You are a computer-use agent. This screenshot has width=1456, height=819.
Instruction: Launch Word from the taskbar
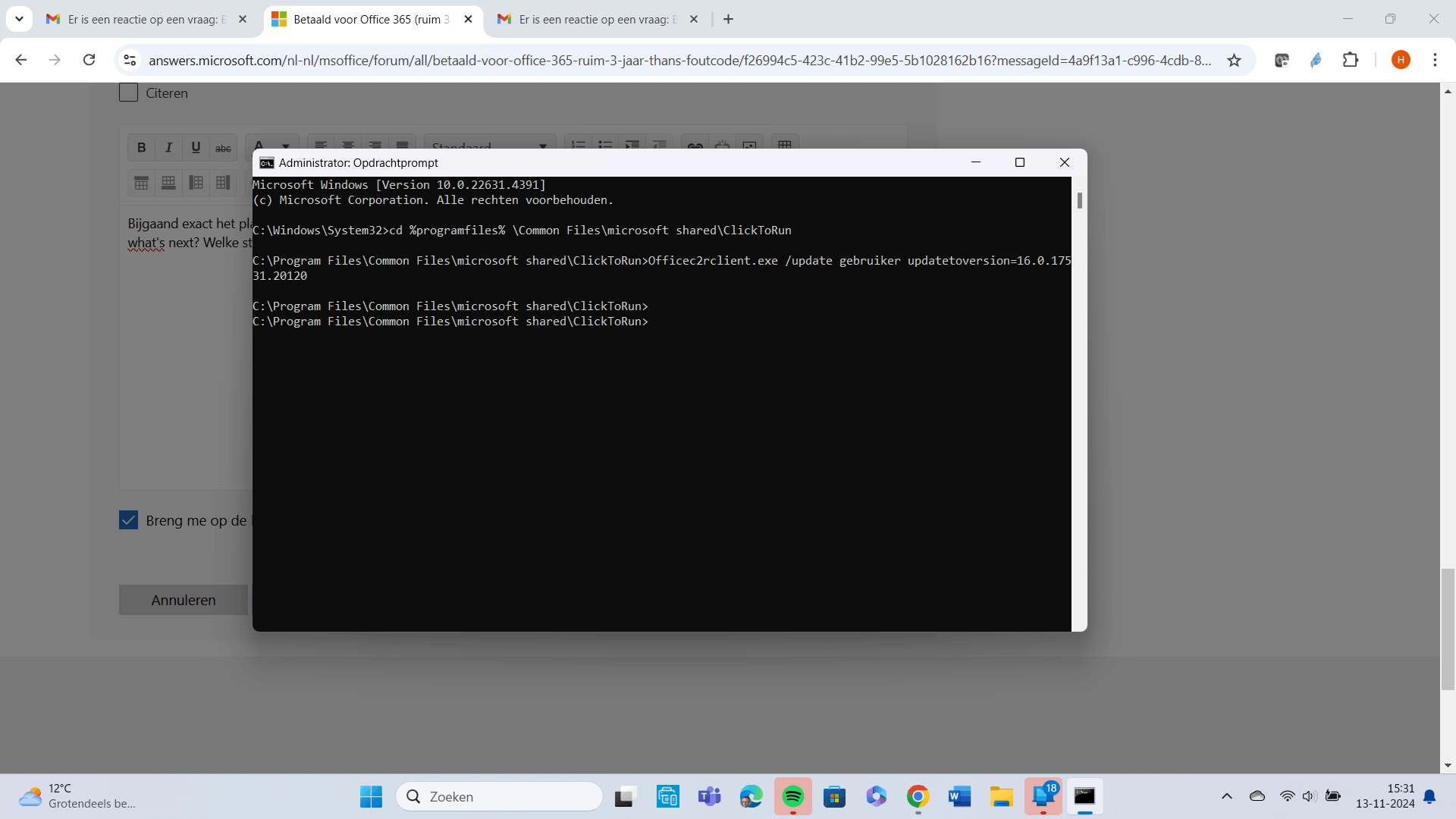pyautogui.click(x=959, y=796)
